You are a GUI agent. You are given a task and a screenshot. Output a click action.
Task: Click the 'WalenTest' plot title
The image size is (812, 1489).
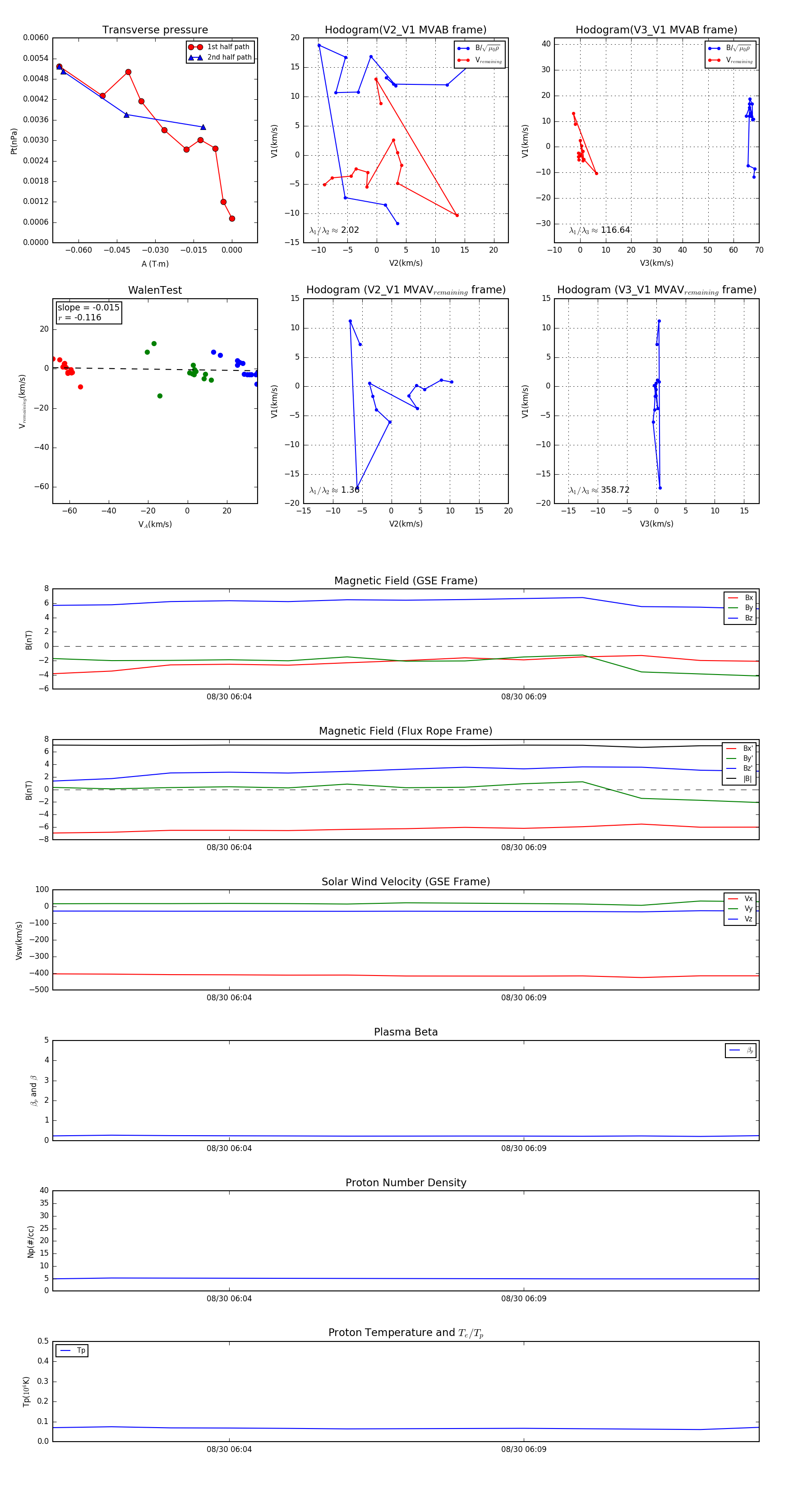coord(155,290)
